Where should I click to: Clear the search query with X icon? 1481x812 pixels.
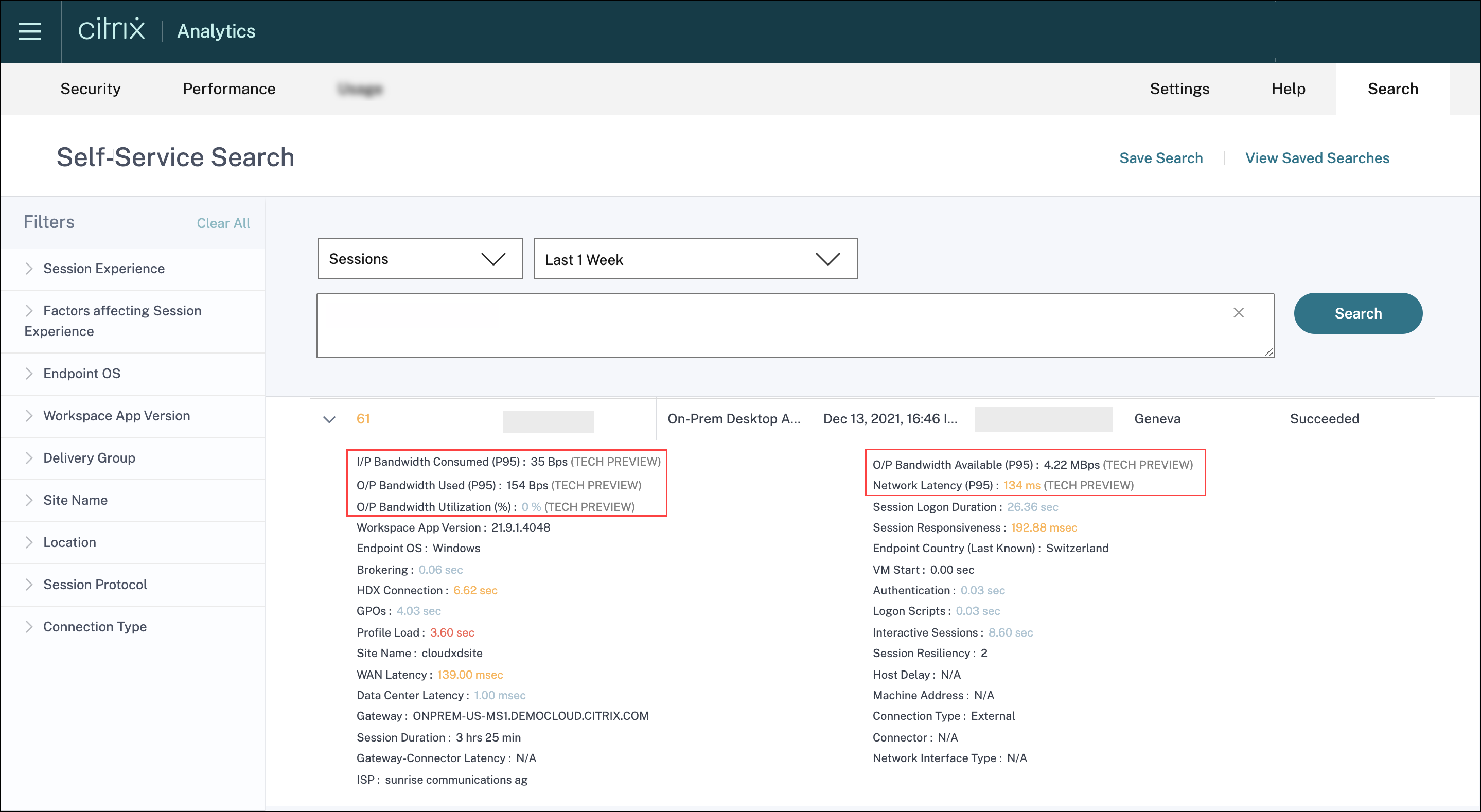click(1239, 313)
